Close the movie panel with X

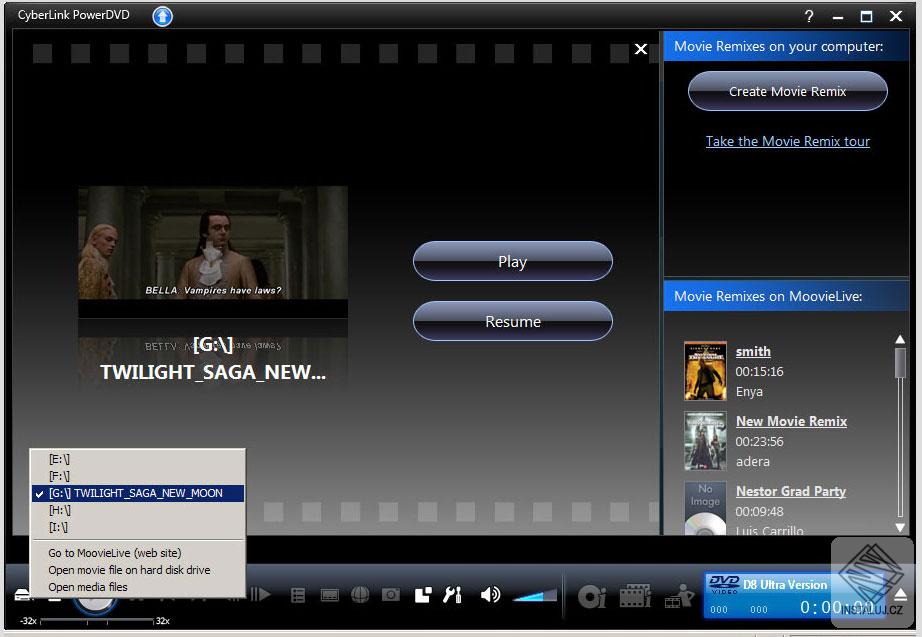[x=641, y=49]
